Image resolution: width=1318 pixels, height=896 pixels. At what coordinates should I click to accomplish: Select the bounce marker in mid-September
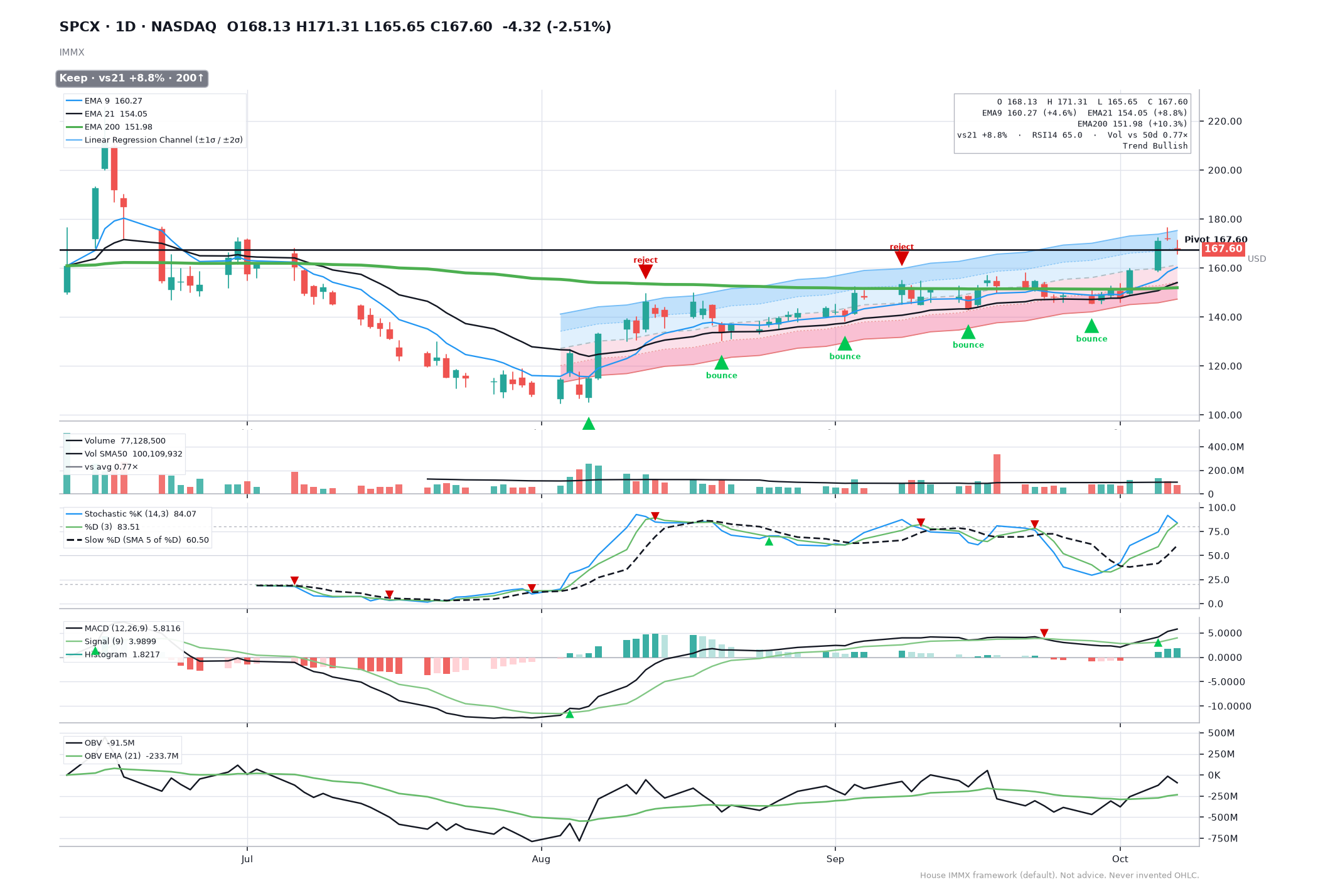point(968,332)
